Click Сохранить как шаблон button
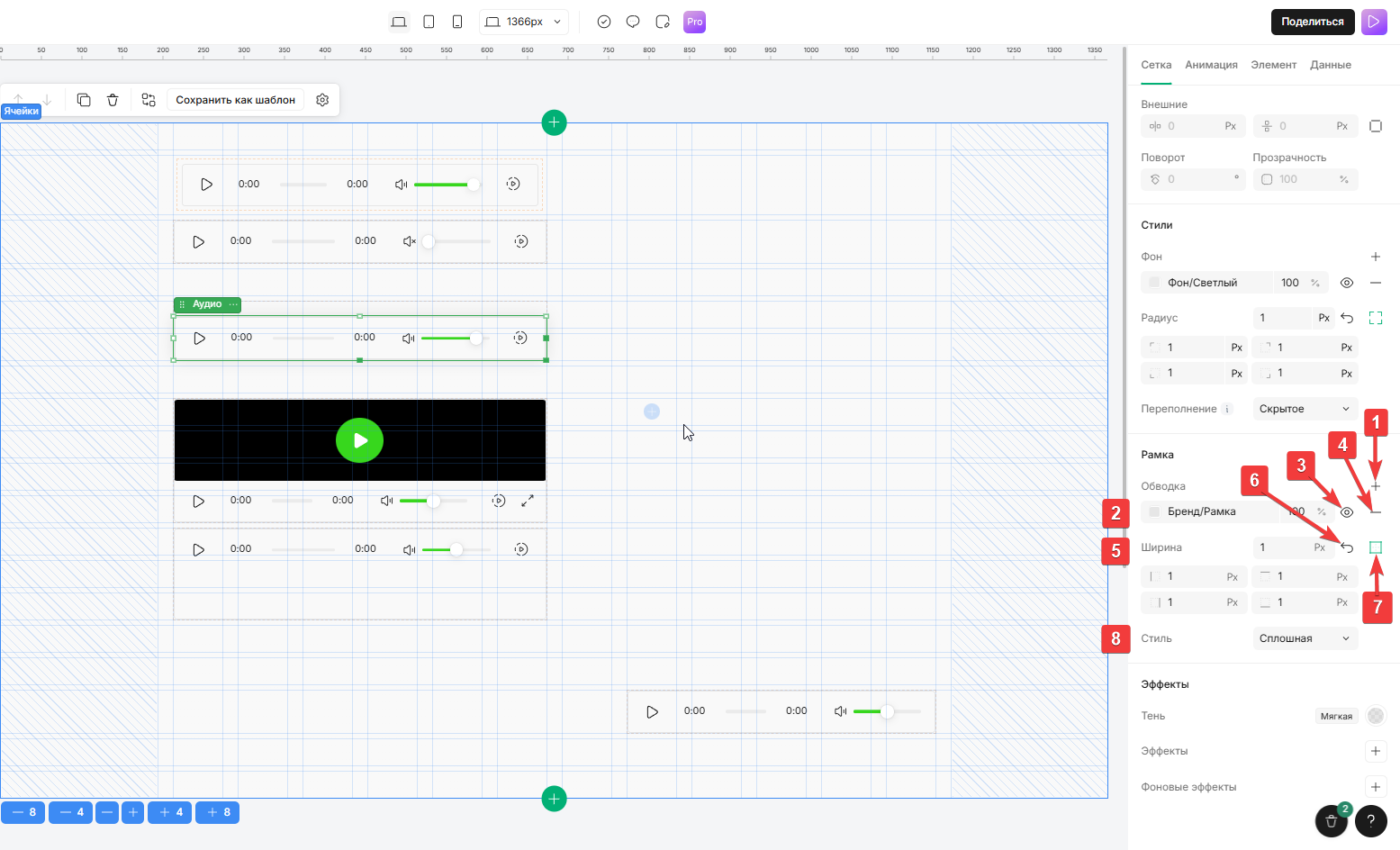 tap(235, 100)
